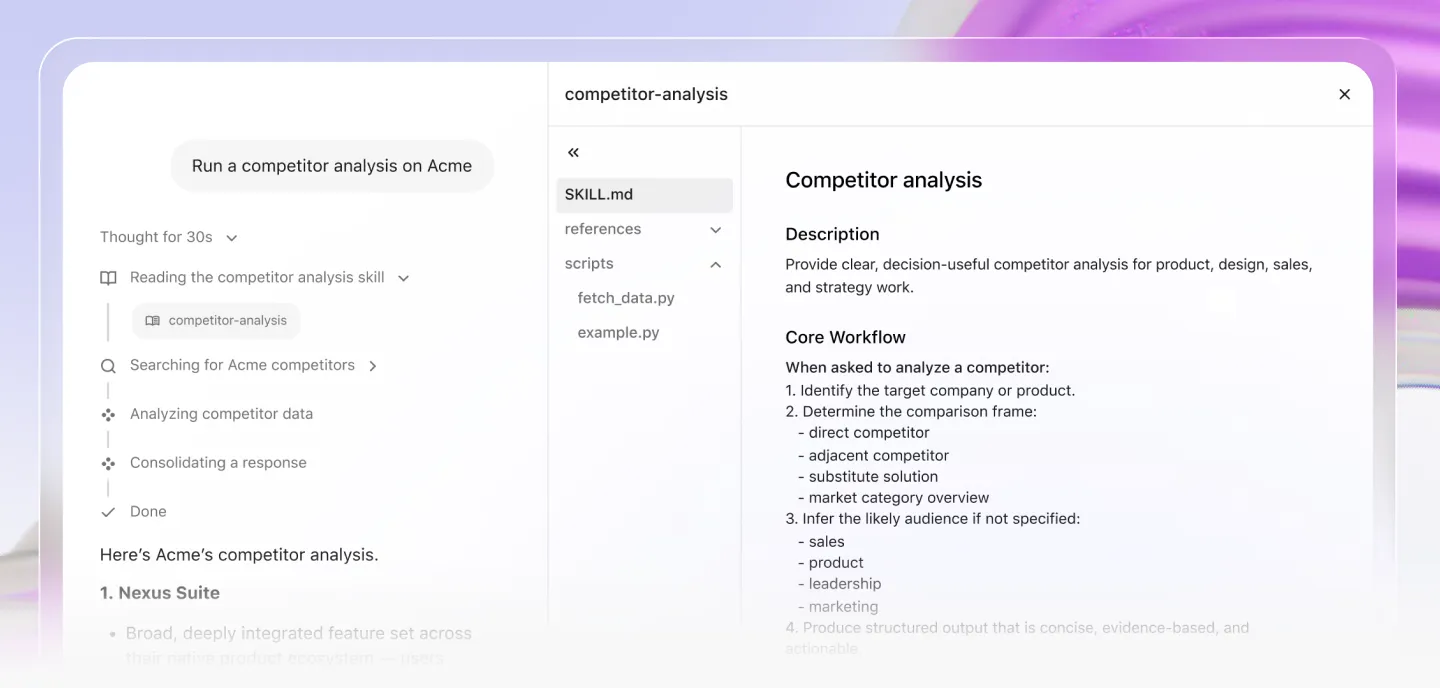Open the example.py script
This screenshot has width=1440, height=688.
click(x=618, y=333)
